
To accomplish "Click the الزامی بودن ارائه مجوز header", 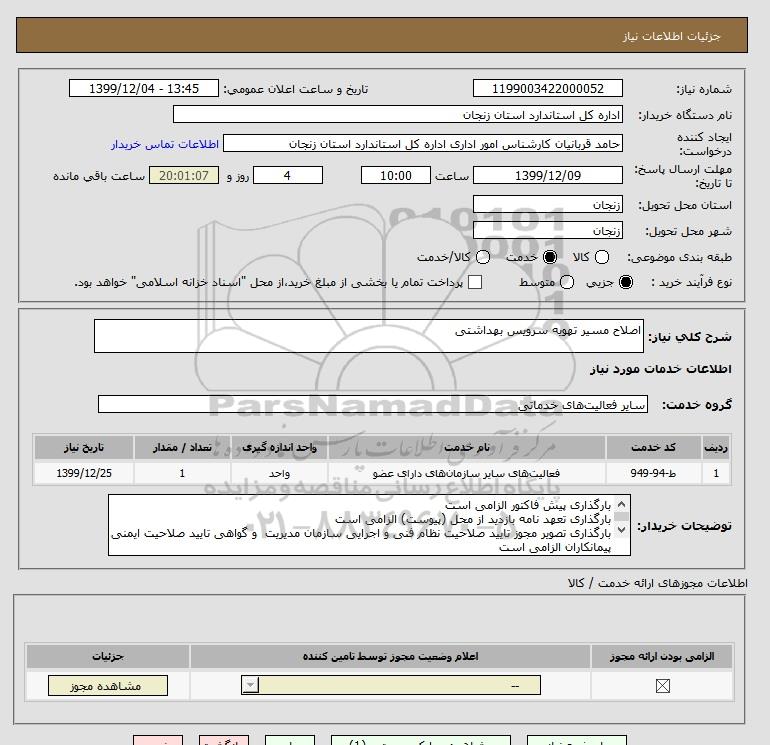I will (662, 656).
